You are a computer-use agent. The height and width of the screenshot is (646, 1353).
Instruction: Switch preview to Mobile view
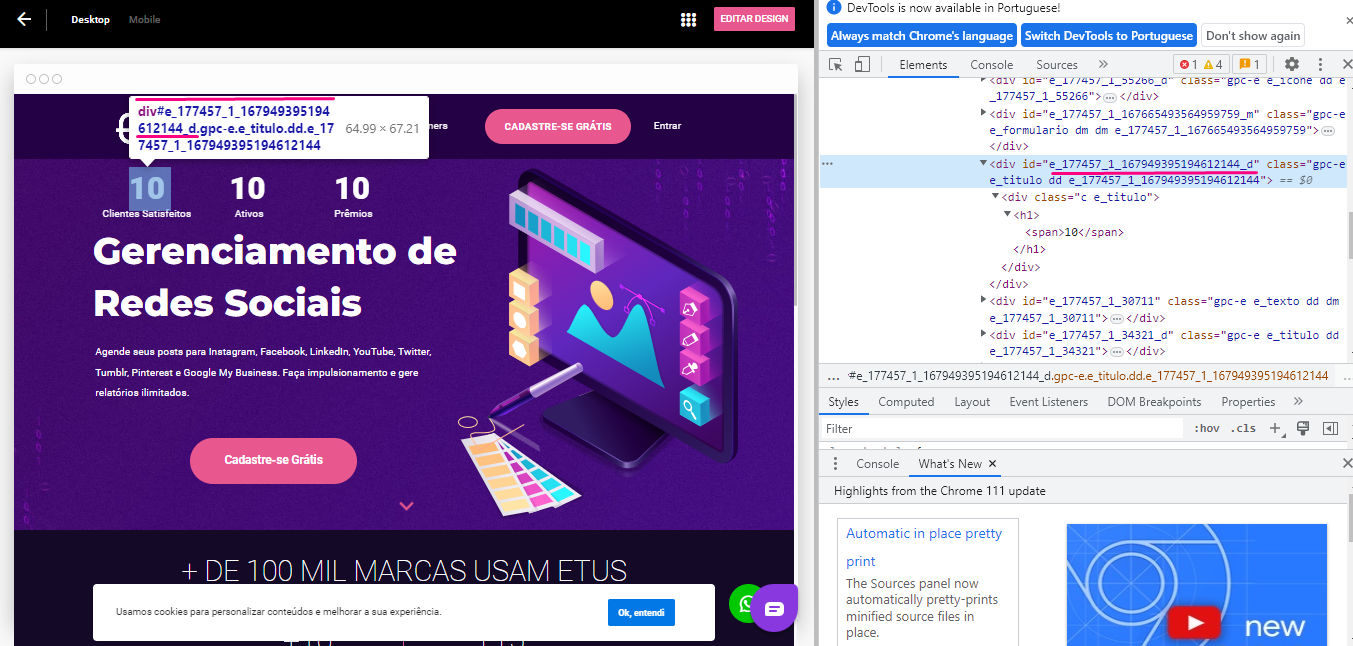(144, 20)
